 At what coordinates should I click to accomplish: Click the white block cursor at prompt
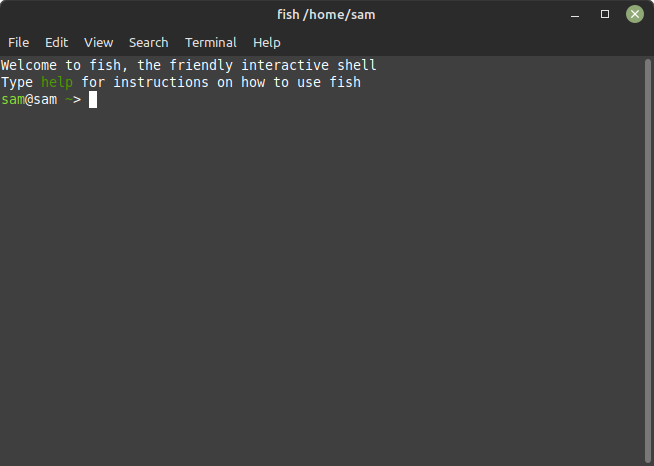[x=93, y=100]
